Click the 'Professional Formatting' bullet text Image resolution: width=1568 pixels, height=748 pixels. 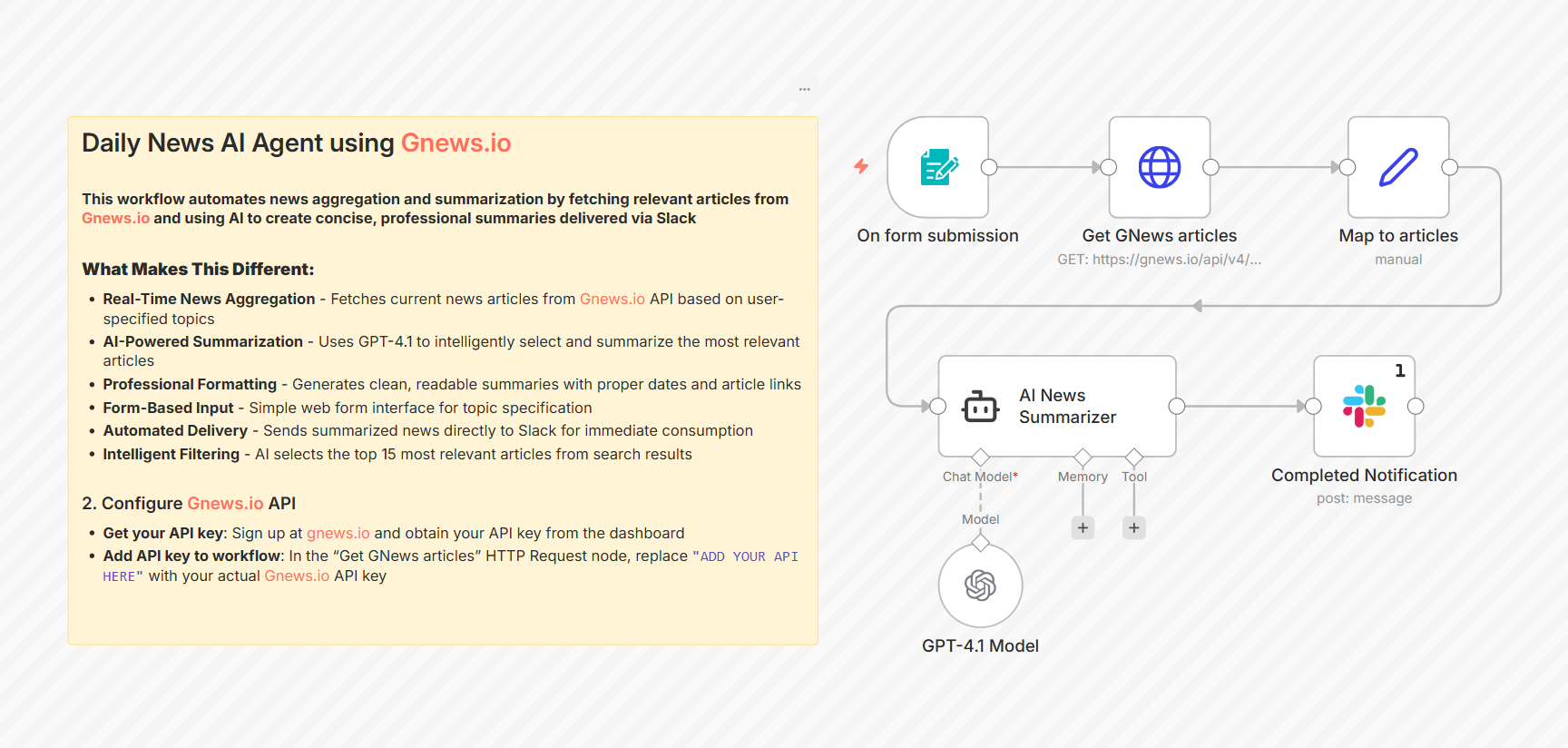coord(190,384)
